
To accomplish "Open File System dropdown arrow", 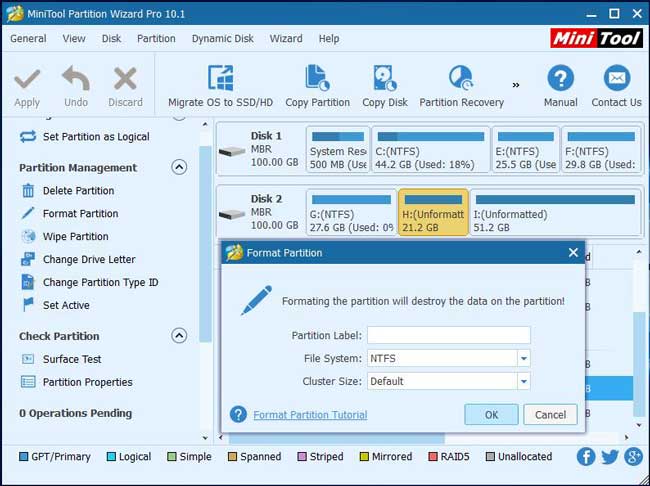I will point(524,358).
